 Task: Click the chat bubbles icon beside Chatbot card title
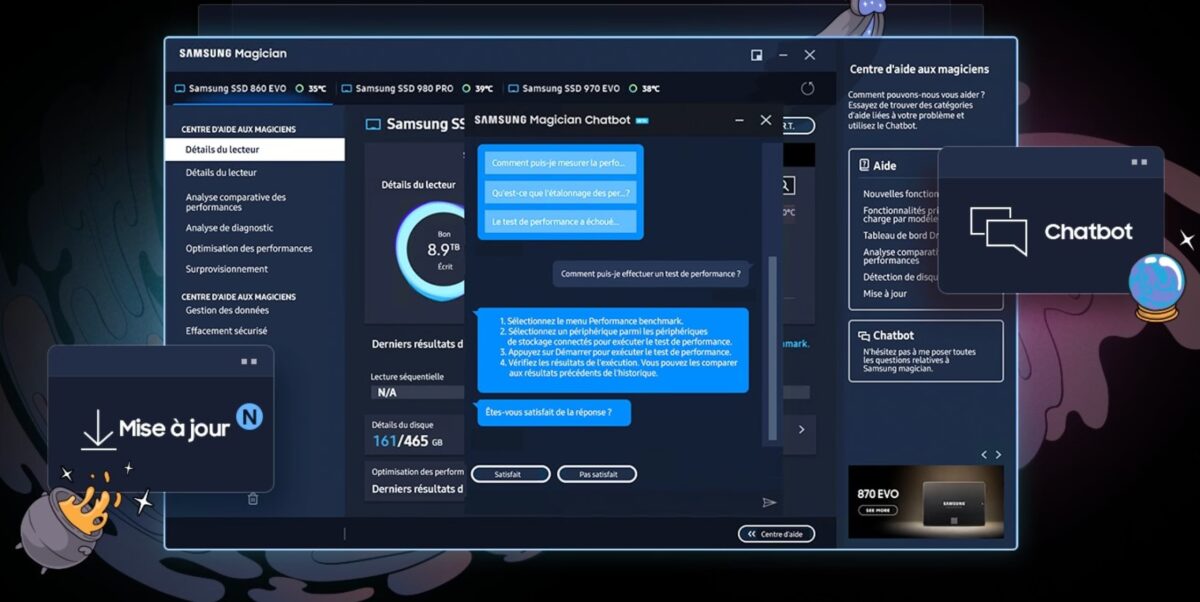(862, 335)
